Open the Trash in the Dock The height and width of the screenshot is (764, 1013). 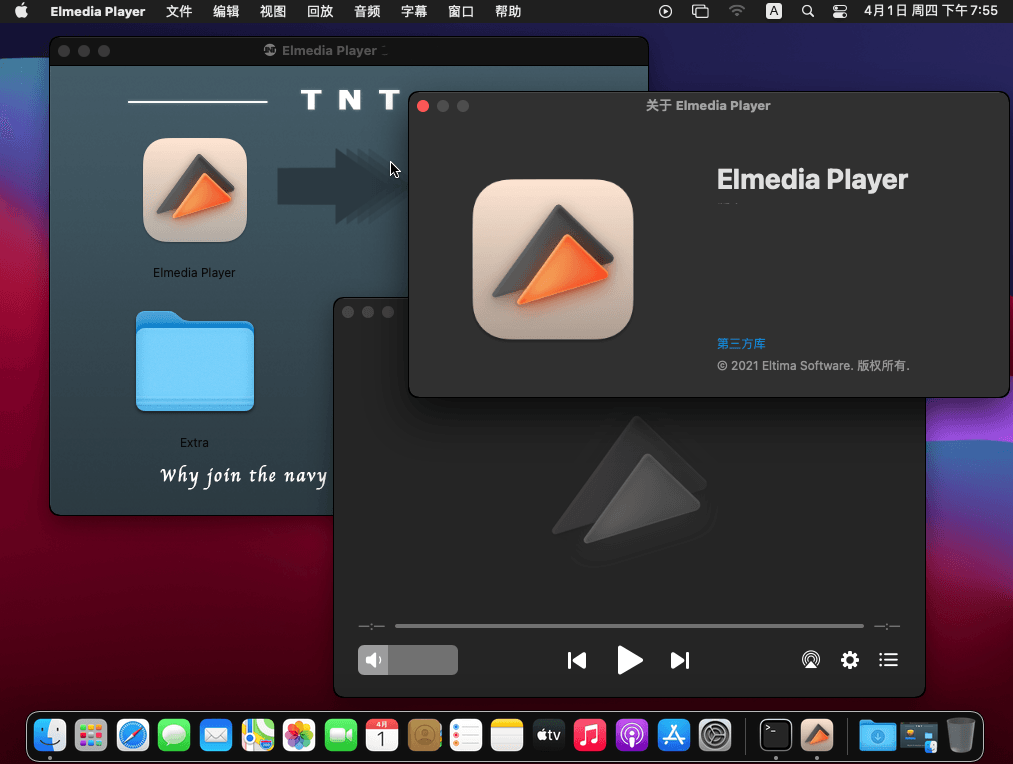[961, 735]
